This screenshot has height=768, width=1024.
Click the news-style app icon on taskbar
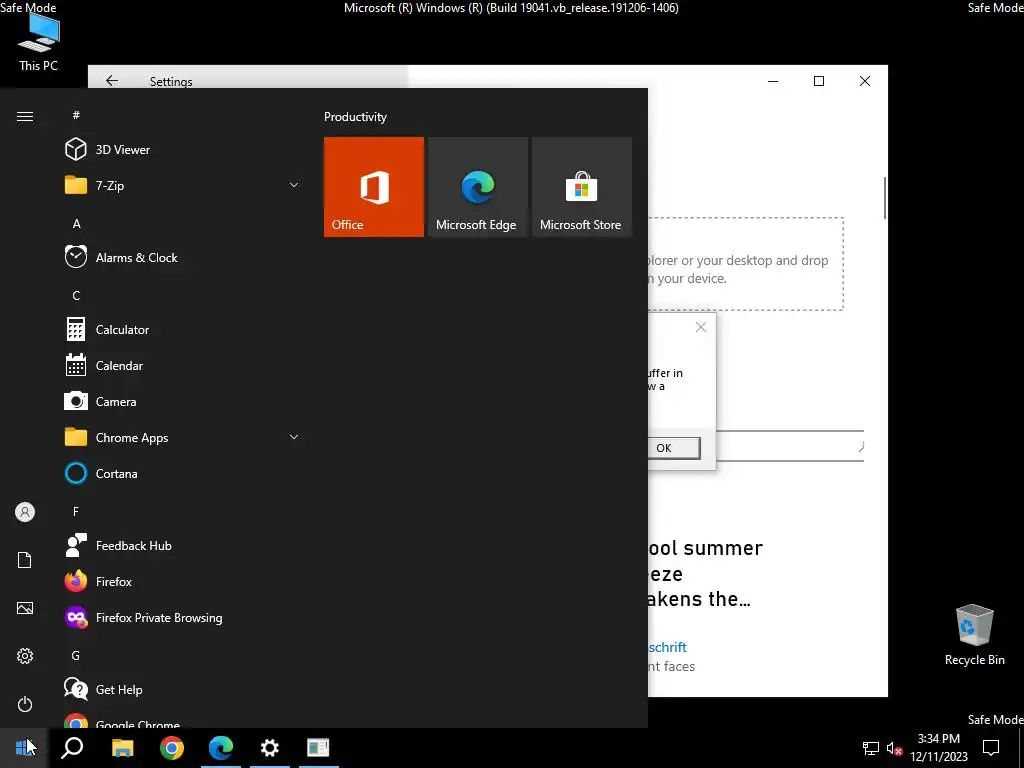318,748
